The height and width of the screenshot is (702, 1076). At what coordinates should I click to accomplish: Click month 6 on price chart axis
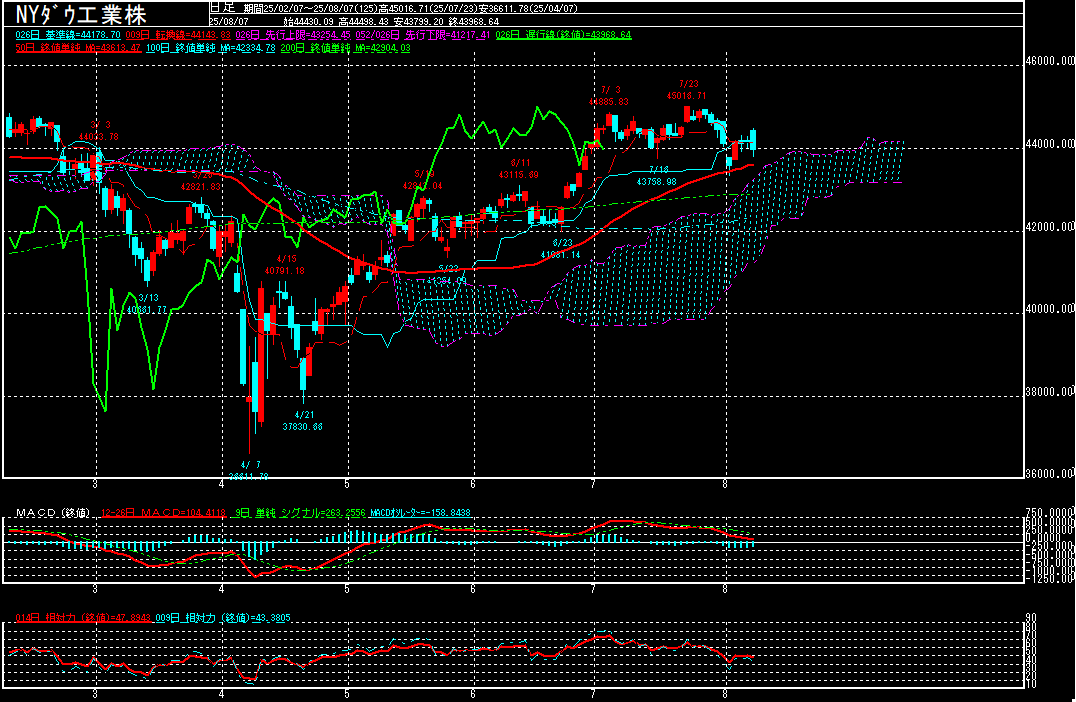[x=473, y=484]
